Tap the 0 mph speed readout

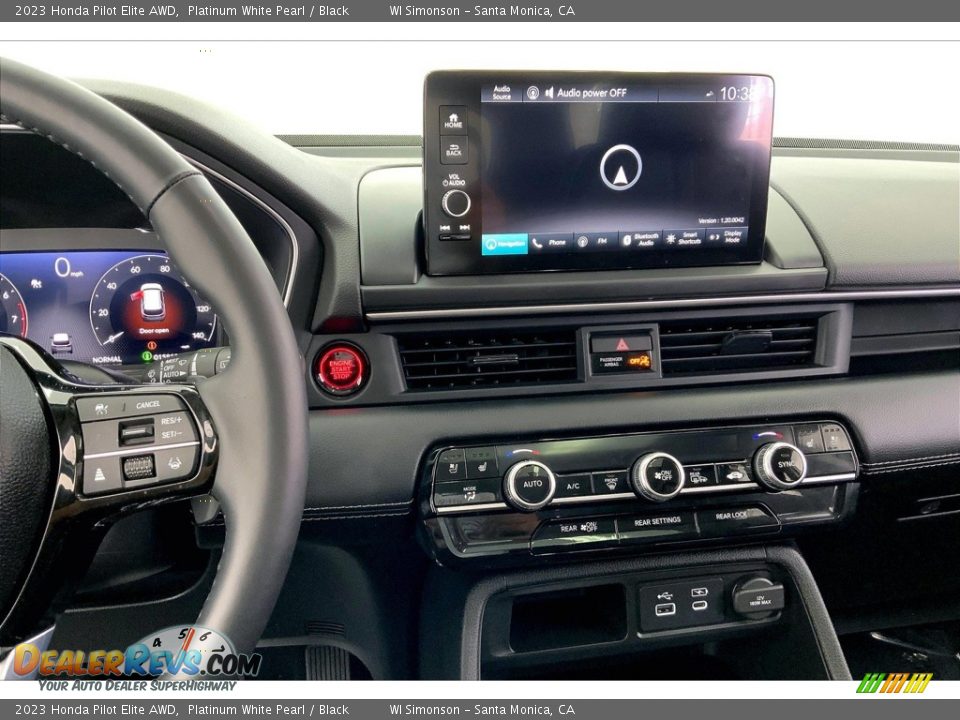67,268
